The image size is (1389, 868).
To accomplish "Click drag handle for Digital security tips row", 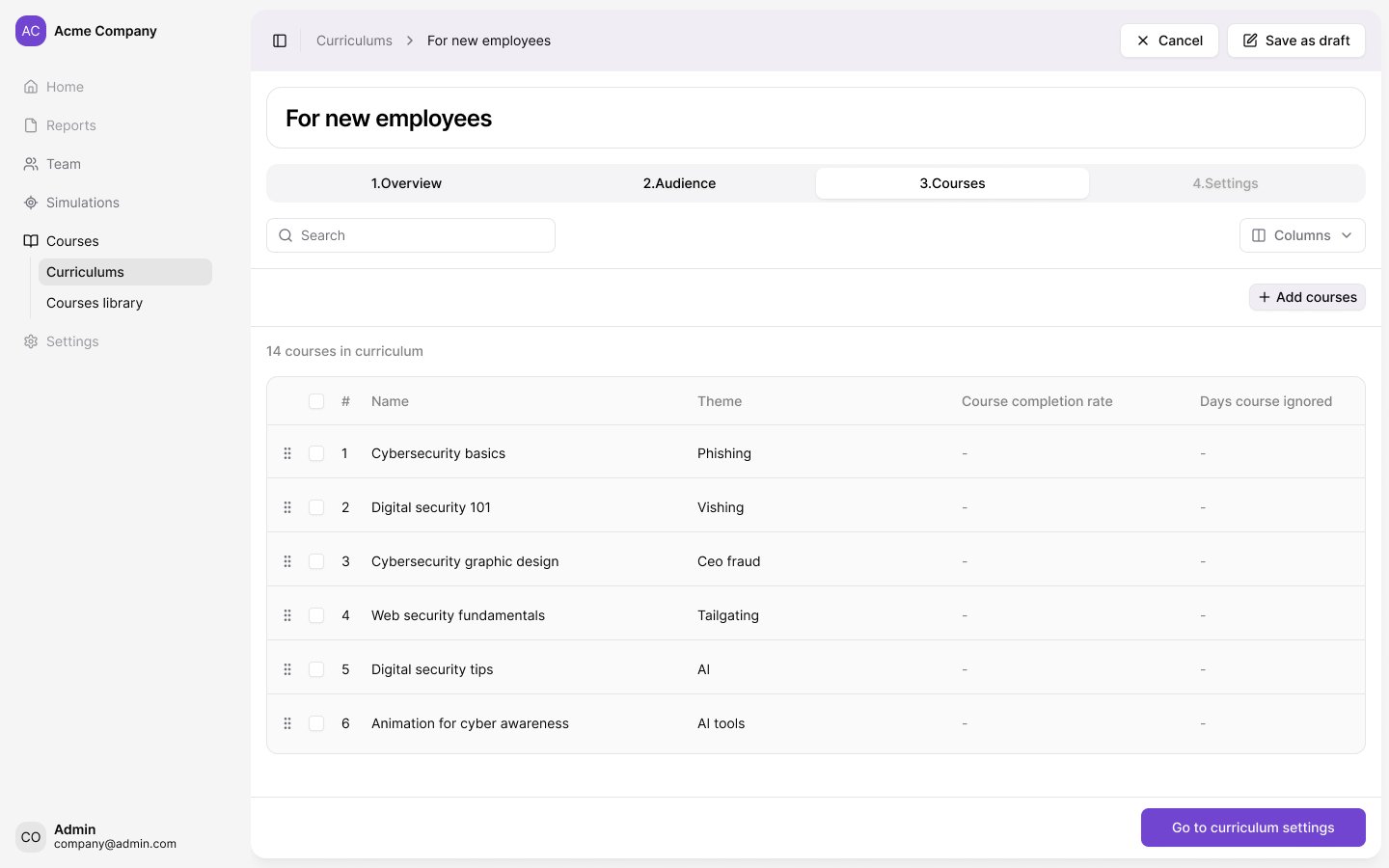I will [x=287, y=669].
